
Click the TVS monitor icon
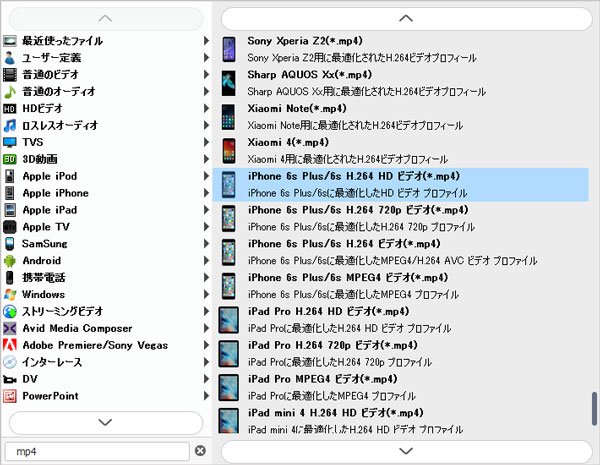[x=10, y=142]
